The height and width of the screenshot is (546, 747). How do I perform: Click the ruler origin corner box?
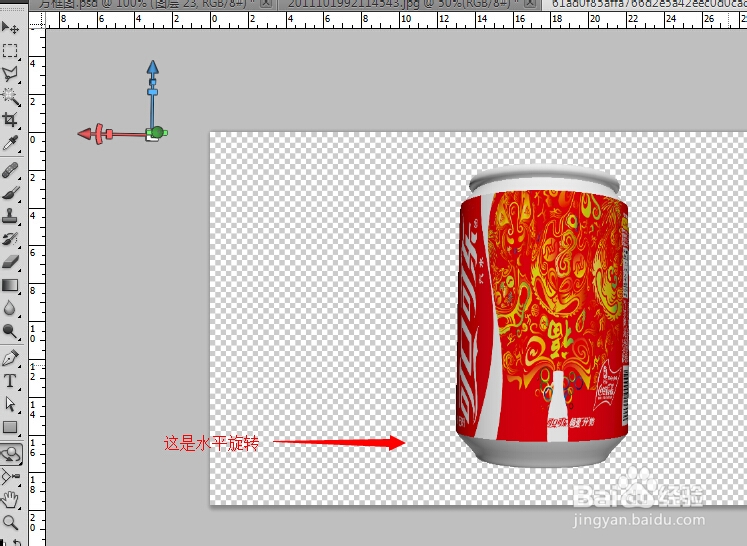coord(37,20)
